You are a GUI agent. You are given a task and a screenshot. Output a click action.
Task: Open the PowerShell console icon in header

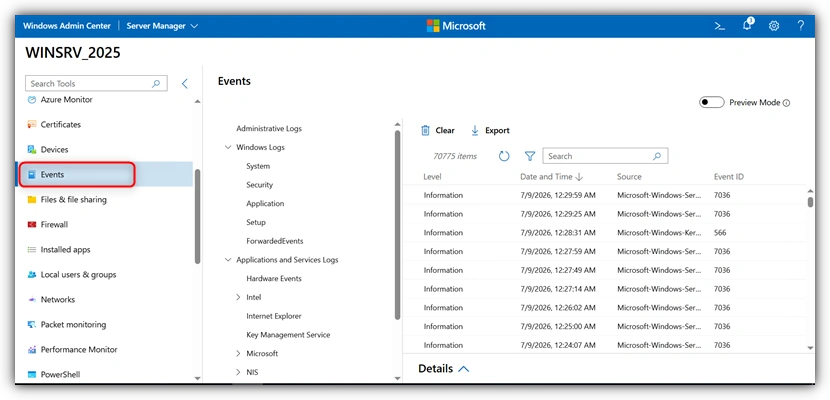pyautogui.click(x=719, y=26)
